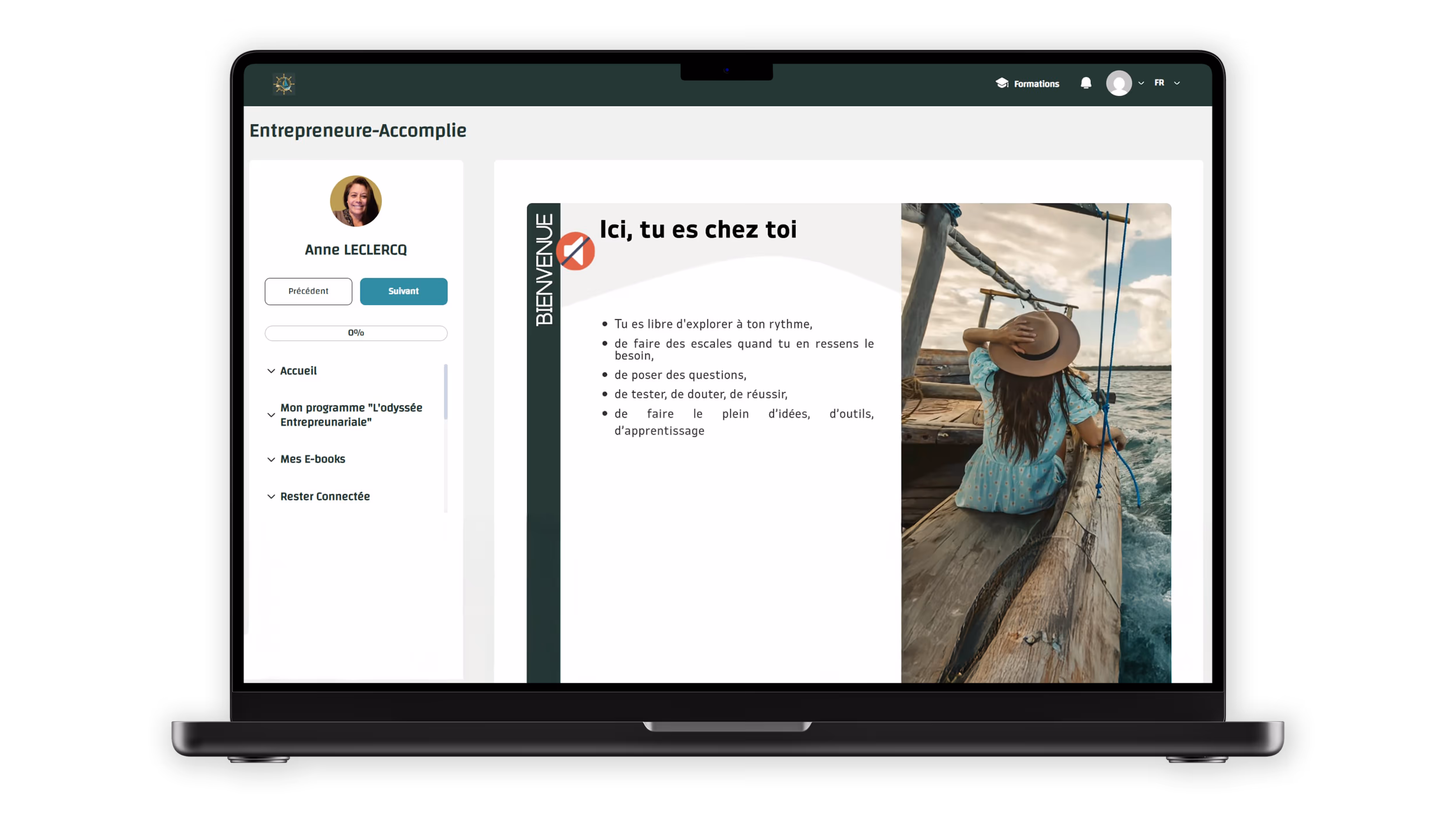The image size is (1456, 816).
Task: Expand the Mes E-books chevron
Action: pos(271,460)
